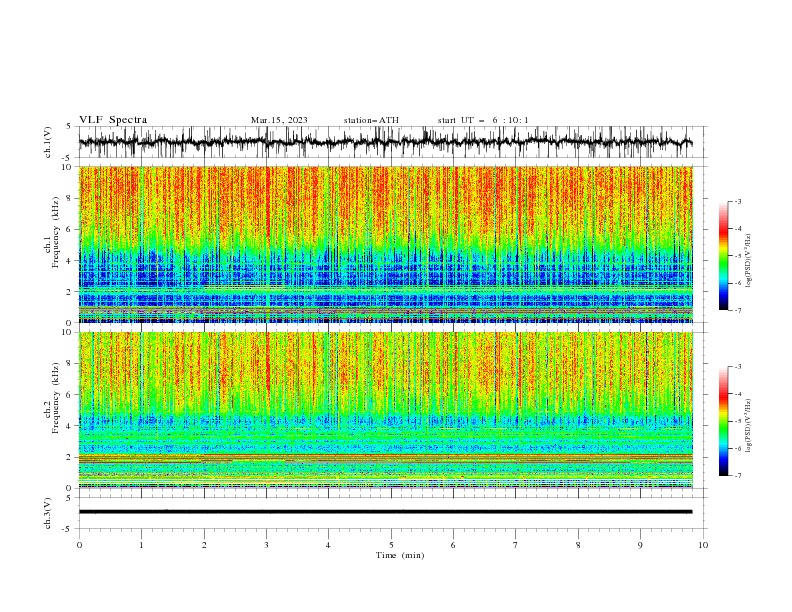Click the ch.1 spectrogram color bar
The width and height of the screenshot is (792, 612).
[x=723, y=256]
